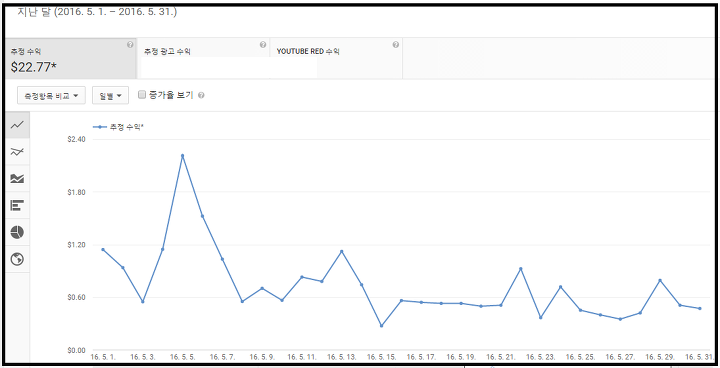Click the data point at 16. 5. 13.

(342, 251)
